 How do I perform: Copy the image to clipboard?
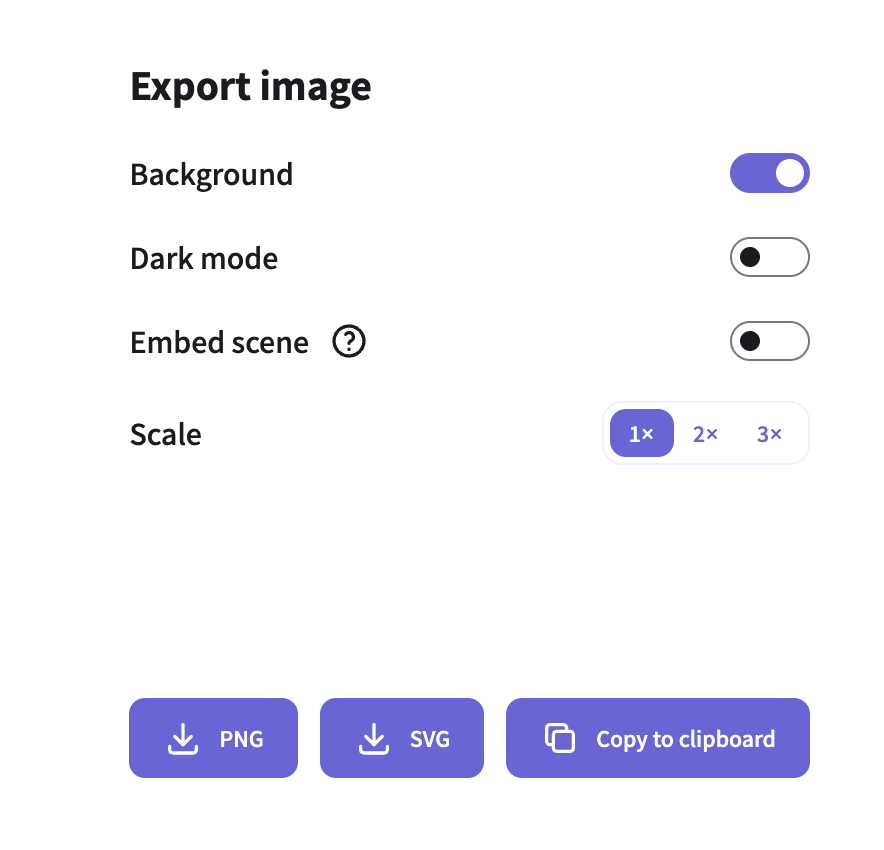coord(657,738)
